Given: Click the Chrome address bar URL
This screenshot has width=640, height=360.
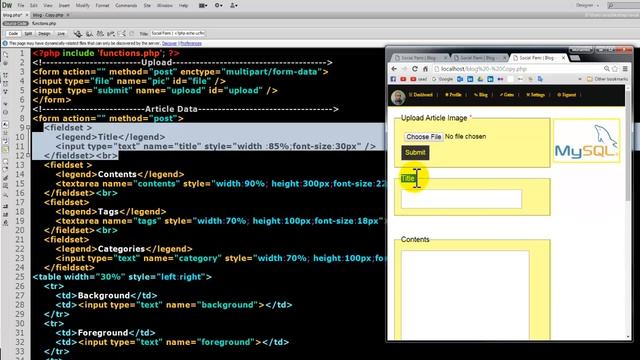Looking at the screenshot, I should click(x=484, y=69).
